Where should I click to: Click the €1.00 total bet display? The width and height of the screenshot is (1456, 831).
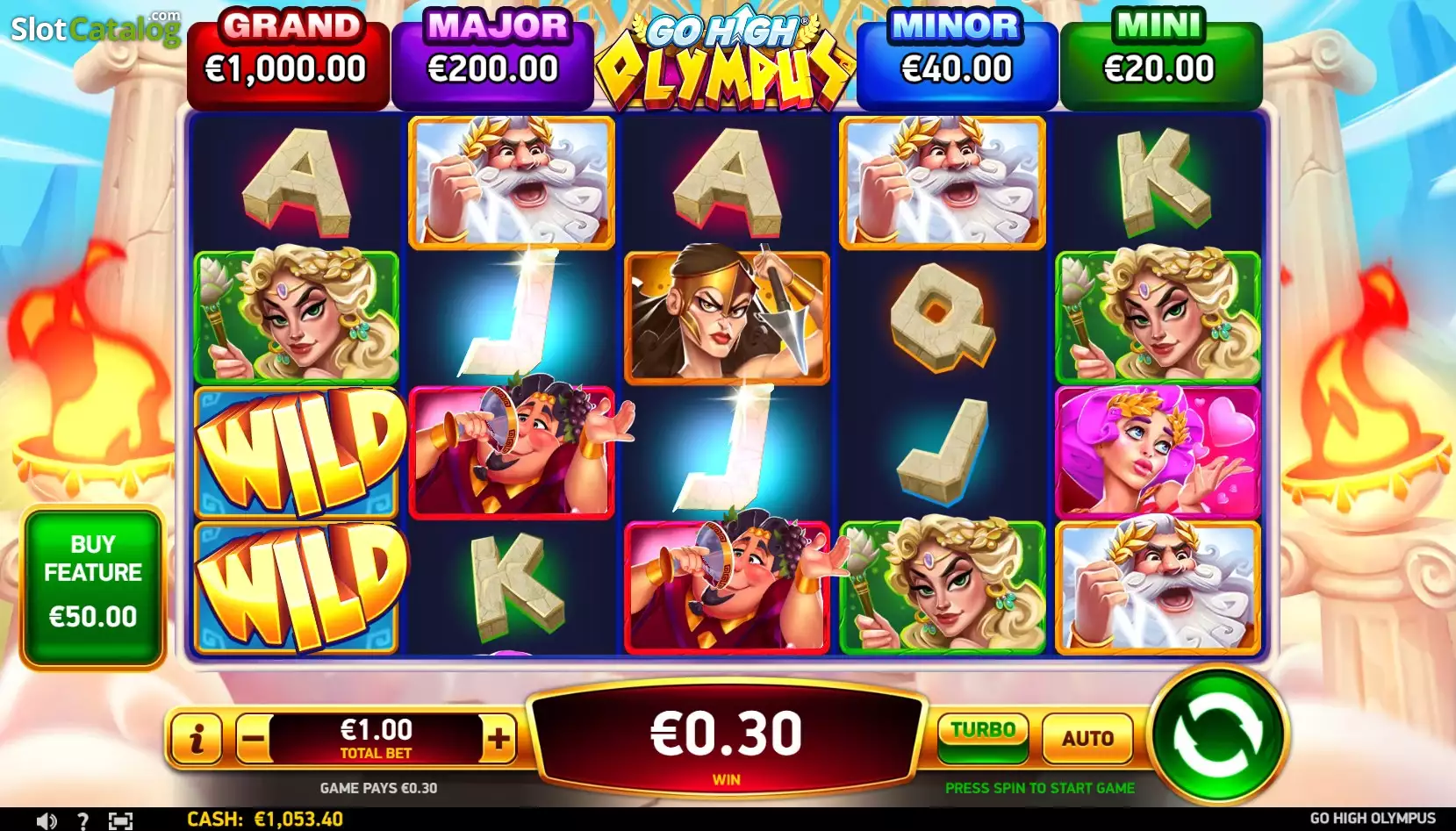tap(376, 738)
